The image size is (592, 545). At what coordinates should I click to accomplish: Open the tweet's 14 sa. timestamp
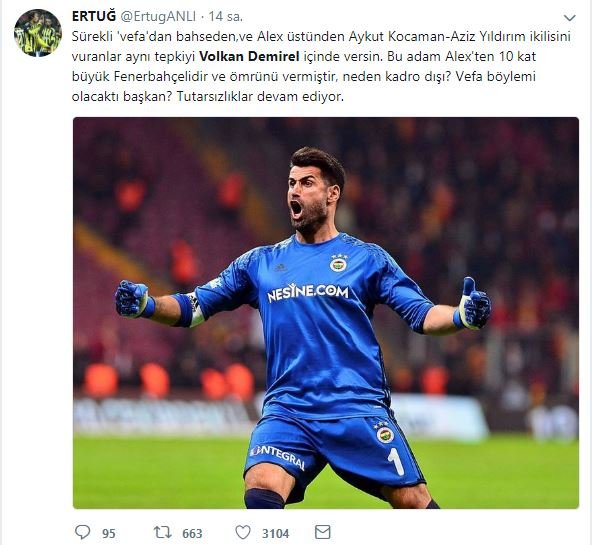(225, 16)
